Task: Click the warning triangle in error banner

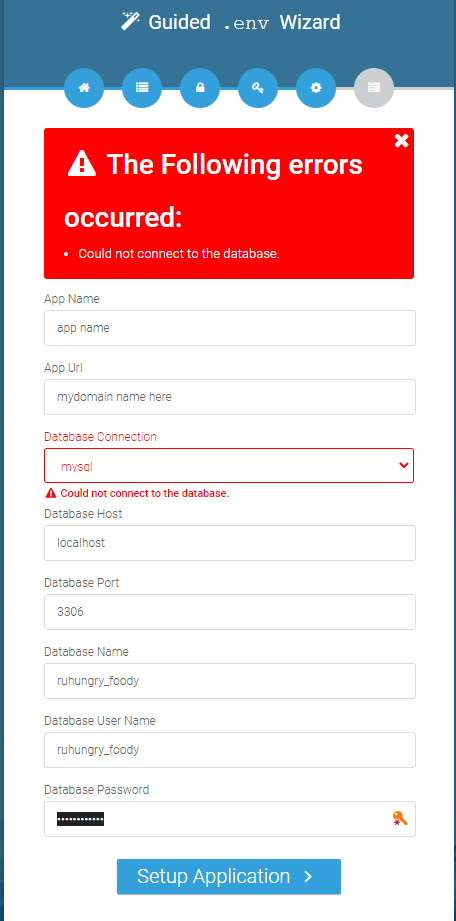Action: pos(82,164)
